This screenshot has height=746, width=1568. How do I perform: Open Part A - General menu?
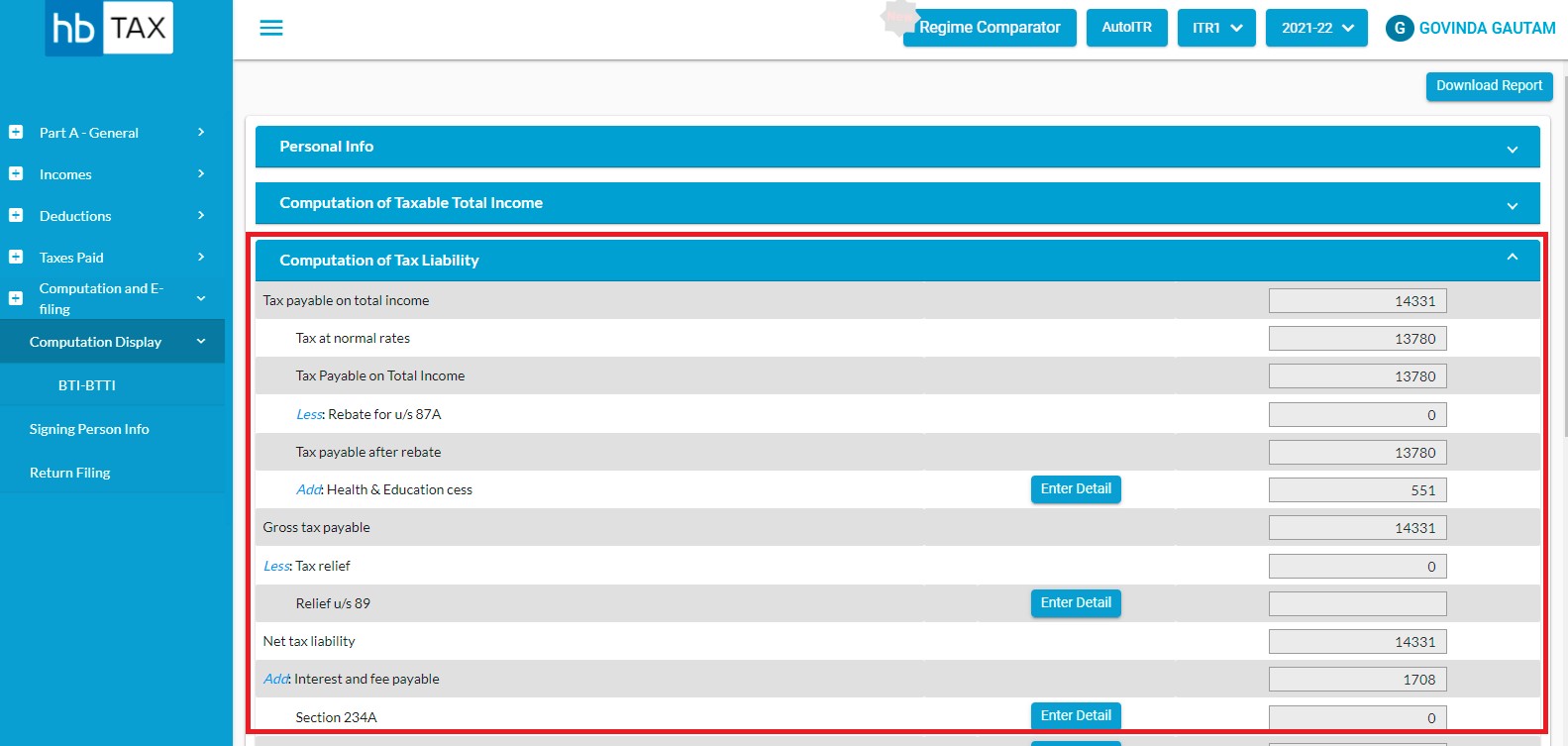tap(89, 133)
